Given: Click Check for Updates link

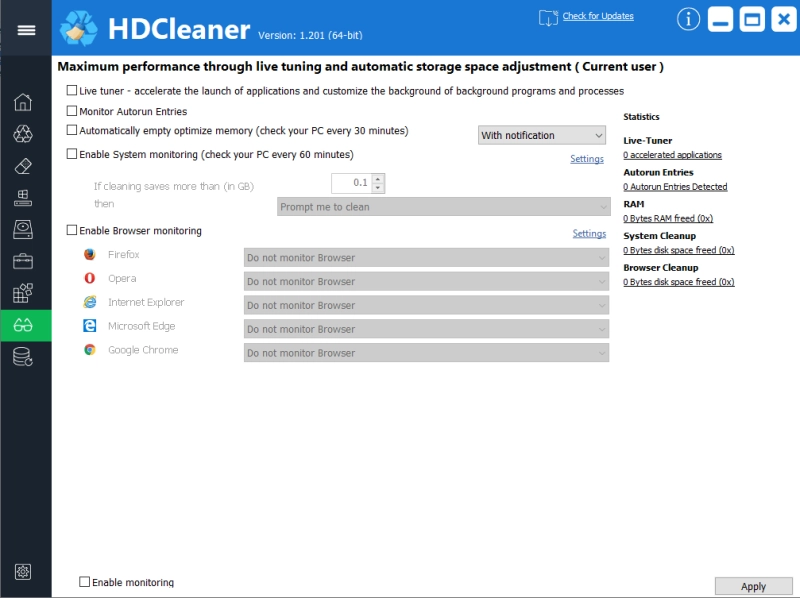Looking at the screenshot, I should coord(598,16).
